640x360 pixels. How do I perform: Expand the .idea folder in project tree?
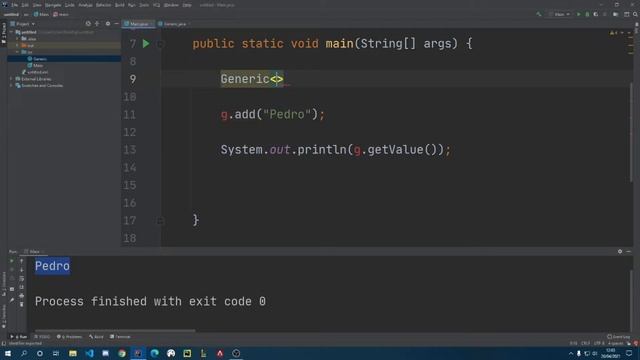17,38
